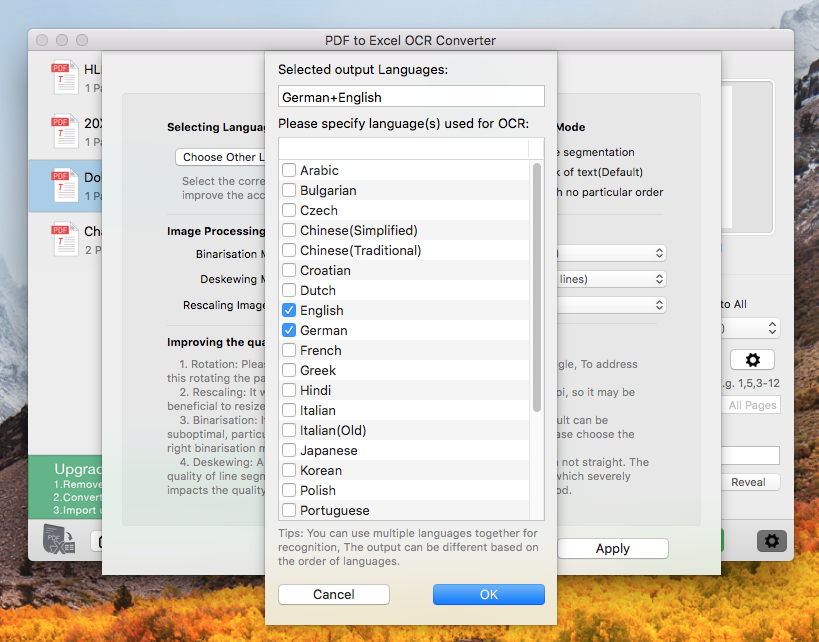This screenshot has width=819, height=642.
Task: Tick the French checkbox
Action: tap(289, 350)
